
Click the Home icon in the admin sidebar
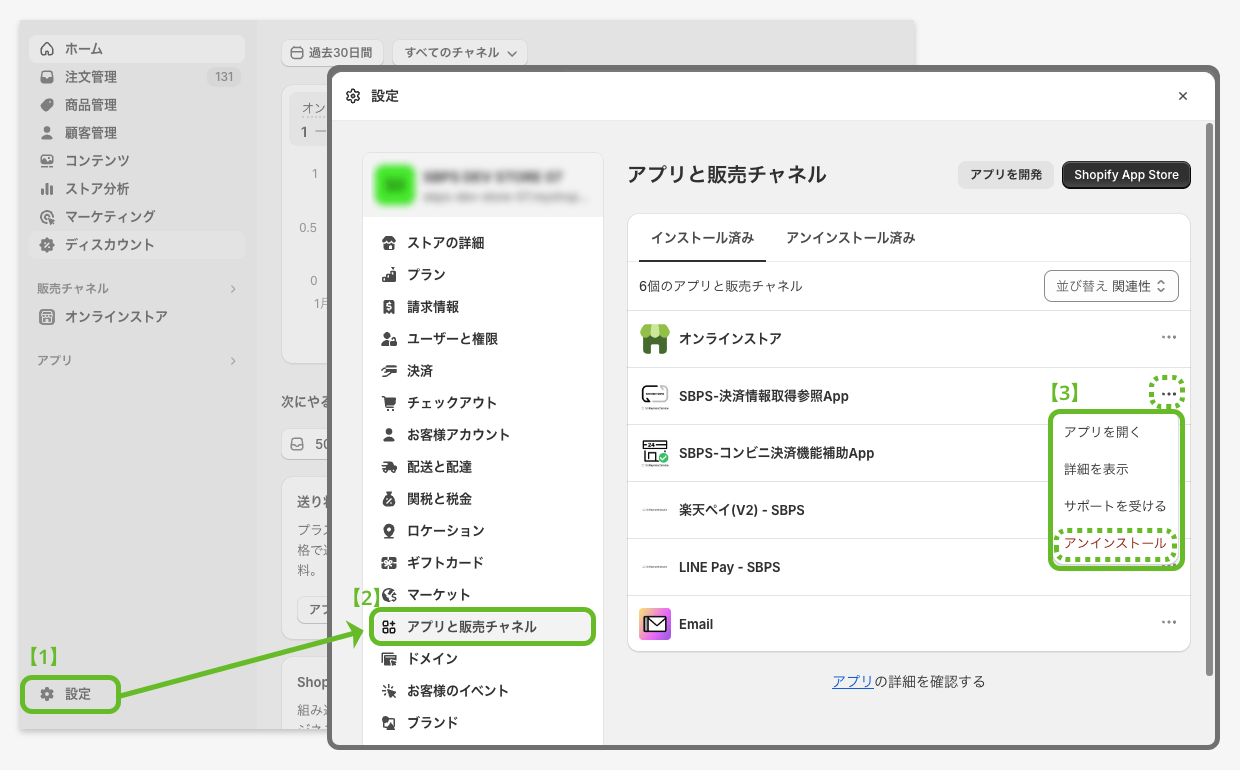point(47,49)
